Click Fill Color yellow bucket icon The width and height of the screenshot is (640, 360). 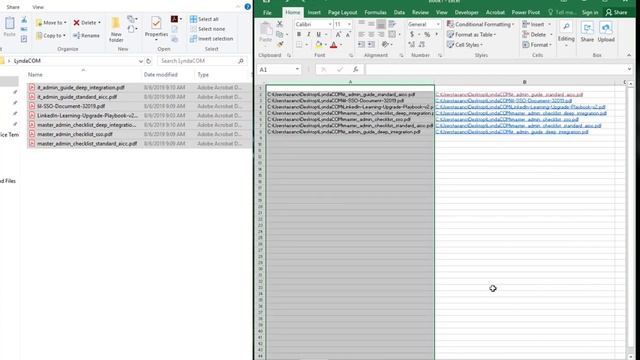pos(318,44)
